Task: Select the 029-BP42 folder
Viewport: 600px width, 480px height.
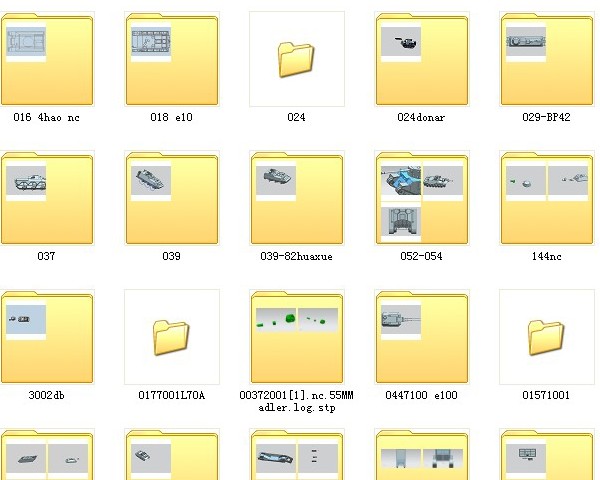Action: coord(546,60)
